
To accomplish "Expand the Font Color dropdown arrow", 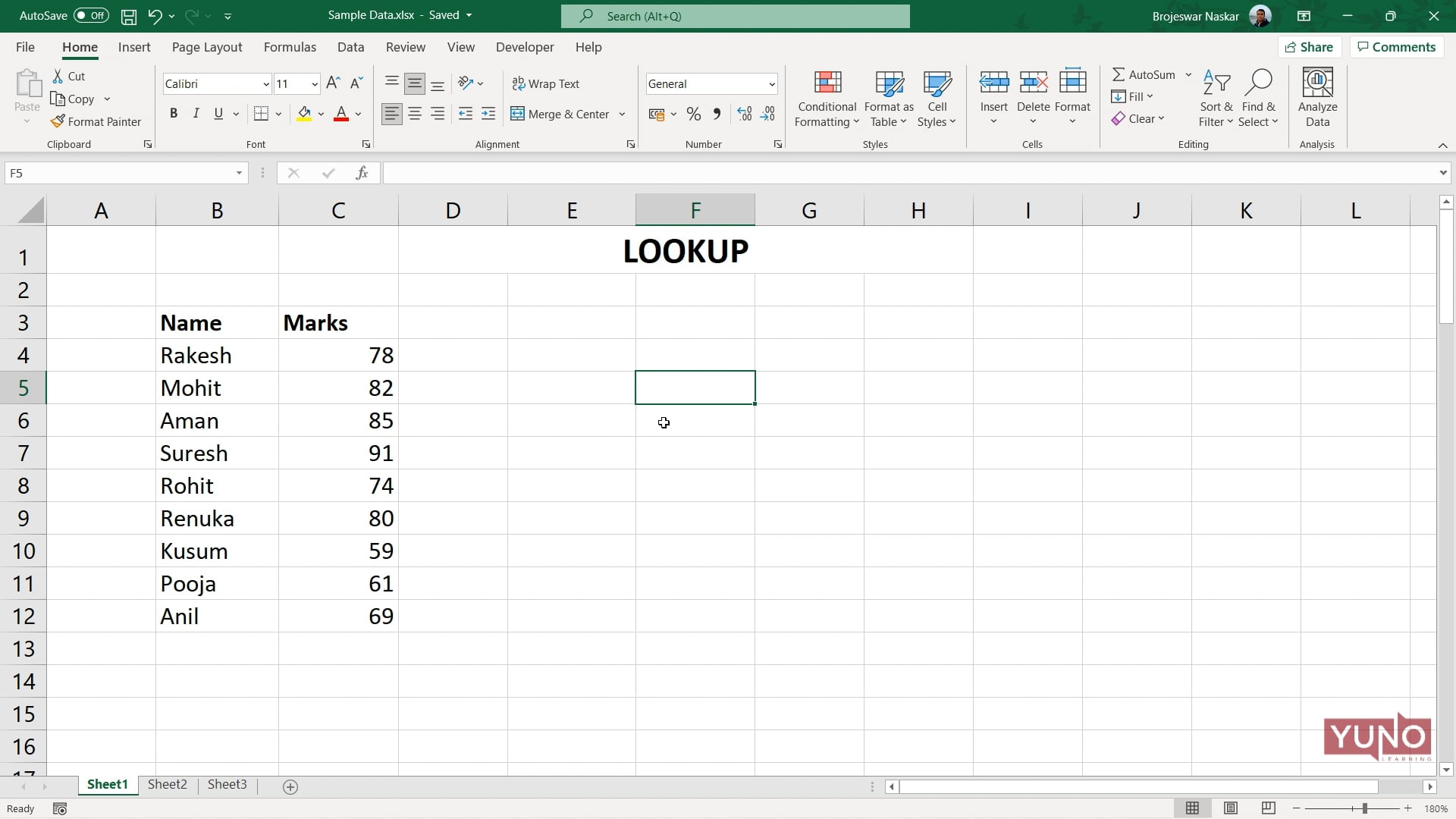I will [358, 115].
